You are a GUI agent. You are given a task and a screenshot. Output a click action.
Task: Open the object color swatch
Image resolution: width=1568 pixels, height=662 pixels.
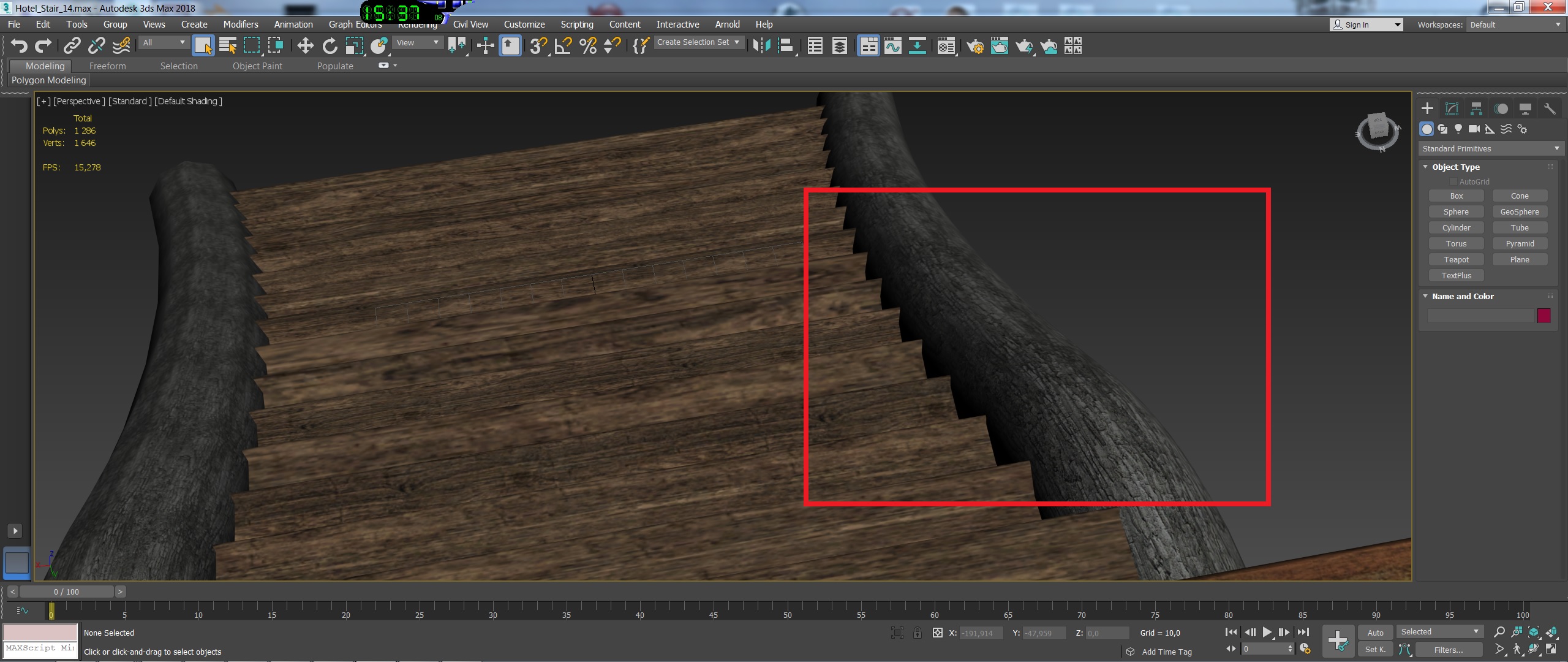pyautogui.click(x=1543, y=316)
